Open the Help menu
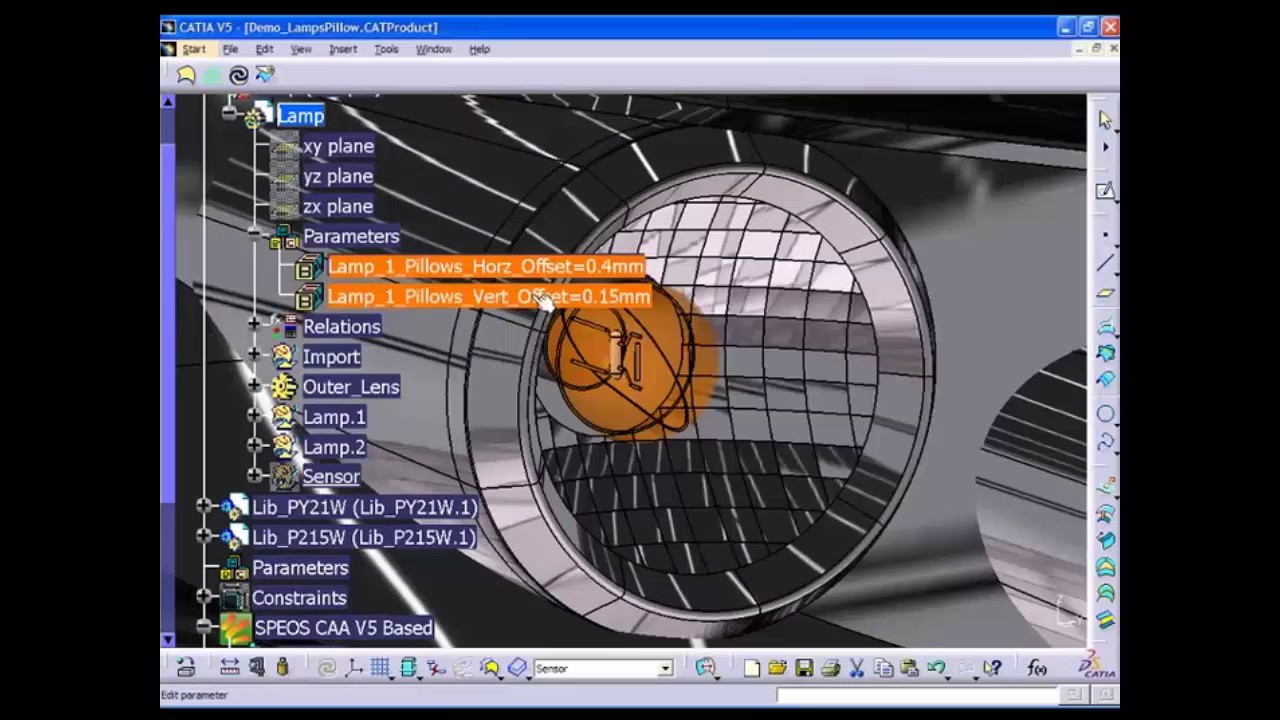This screenshot has height=720, width=1280. point(480,49)
